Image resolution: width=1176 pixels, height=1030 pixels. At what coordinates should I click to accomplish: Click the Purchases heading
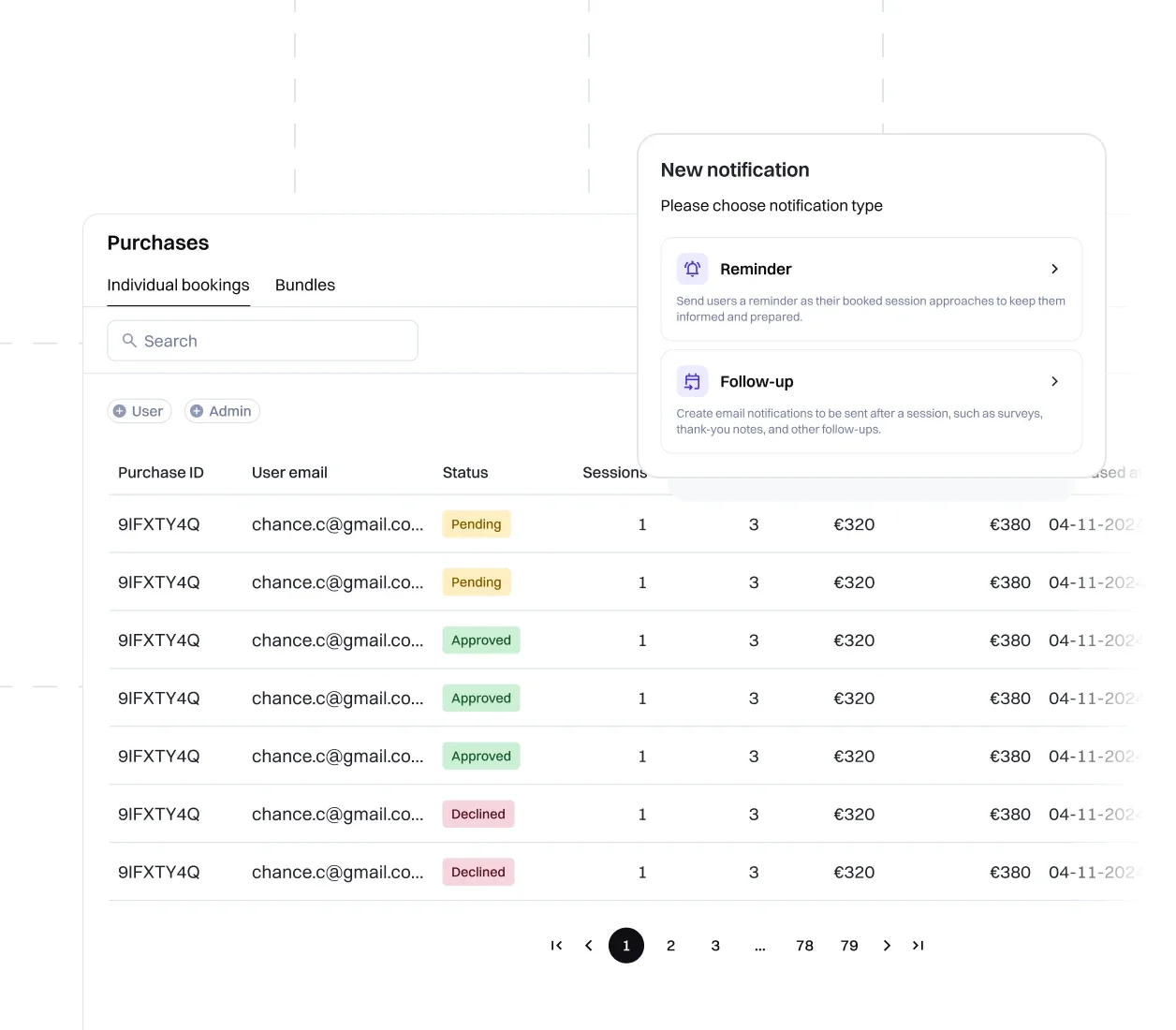point(158,243)
